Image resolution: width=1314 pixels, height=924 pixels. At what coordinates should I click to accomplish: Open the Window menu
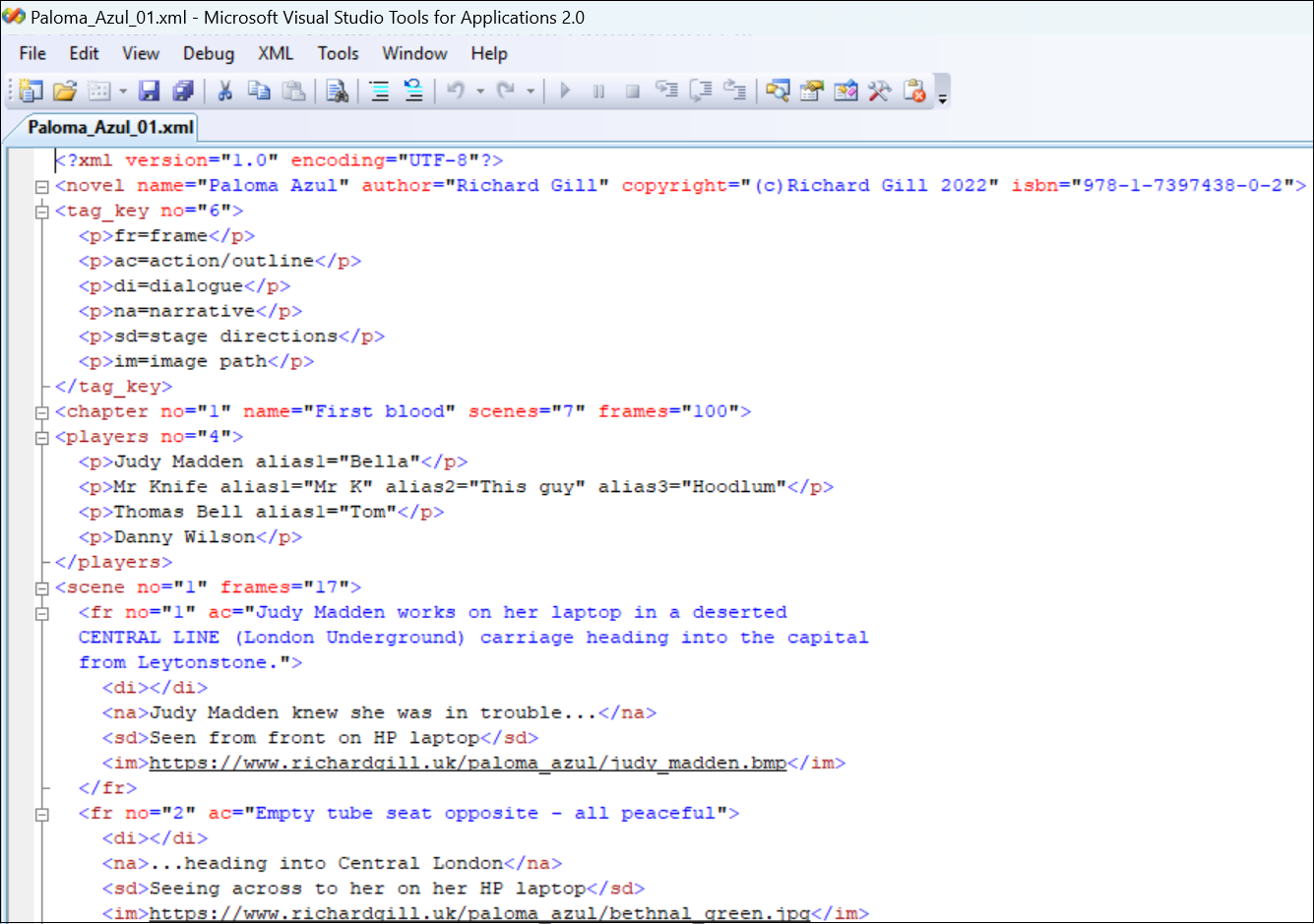414,53
